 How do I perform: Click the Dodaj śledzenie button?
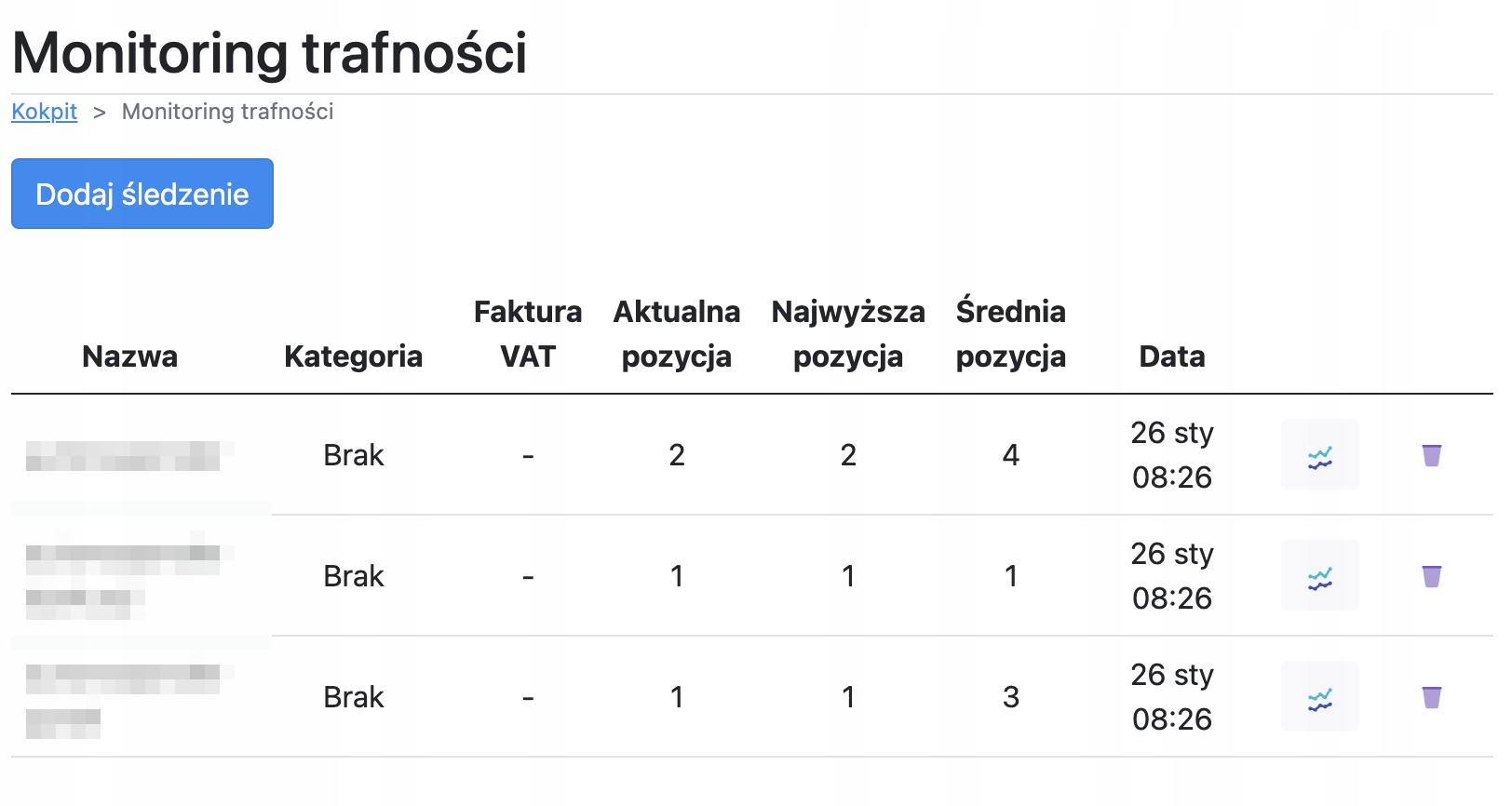pos(142,194)
